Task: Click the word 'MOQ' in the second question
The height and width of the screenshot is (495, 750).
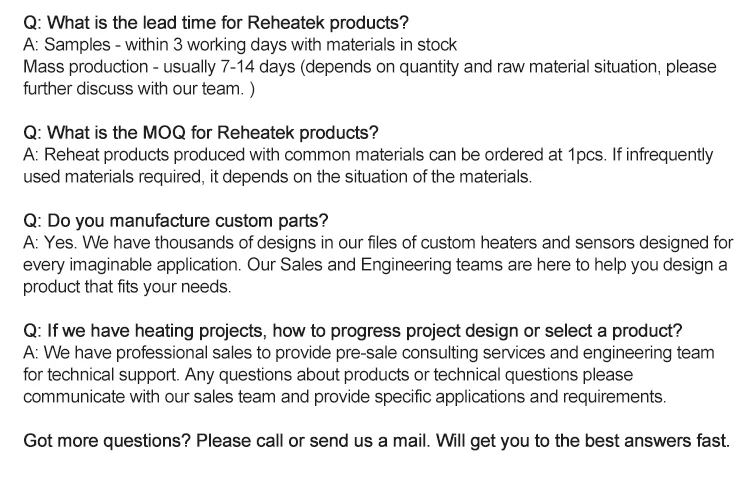Action: [x=164, y=132]
